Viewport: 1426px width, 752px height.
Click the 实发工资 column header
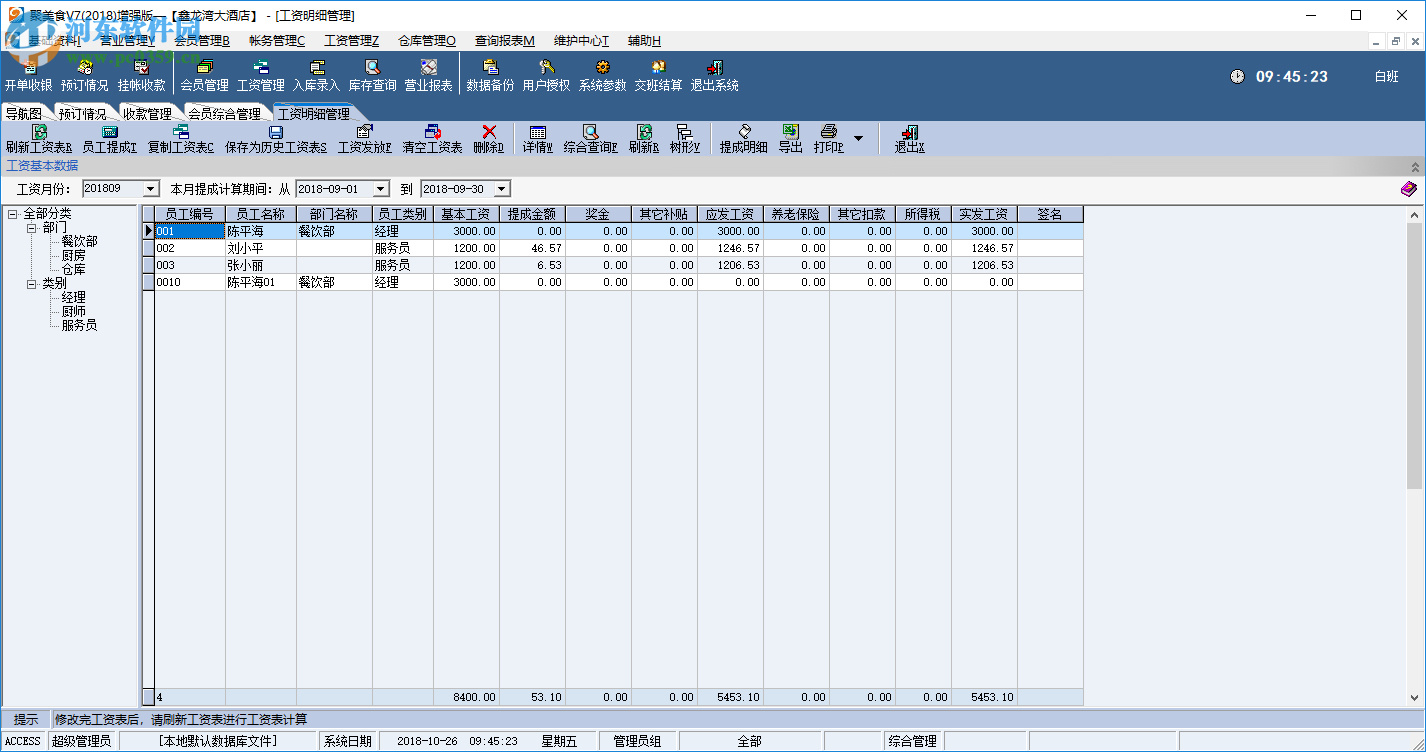[983, 214]
